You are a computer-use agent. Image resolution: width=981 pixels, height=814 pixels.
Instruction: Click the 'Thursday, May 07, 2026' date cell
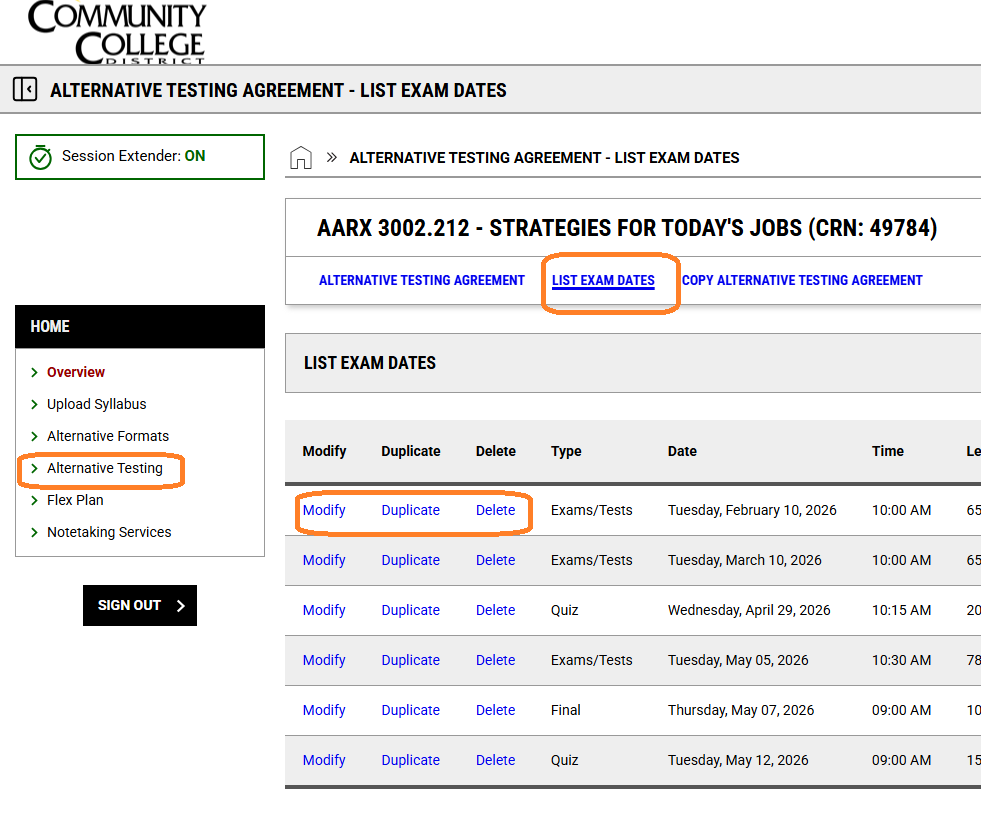click(x=741, y=710)
